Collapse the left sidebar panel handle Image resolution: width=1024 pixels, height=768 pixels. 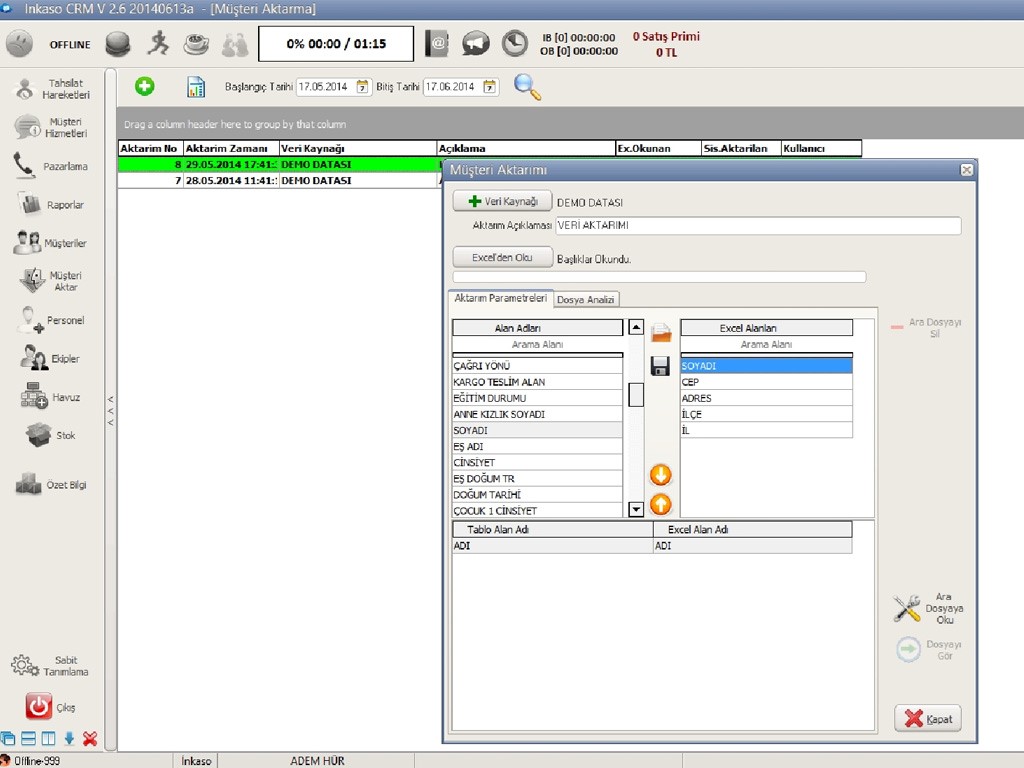pyautogui.click(x=110, y=411)
